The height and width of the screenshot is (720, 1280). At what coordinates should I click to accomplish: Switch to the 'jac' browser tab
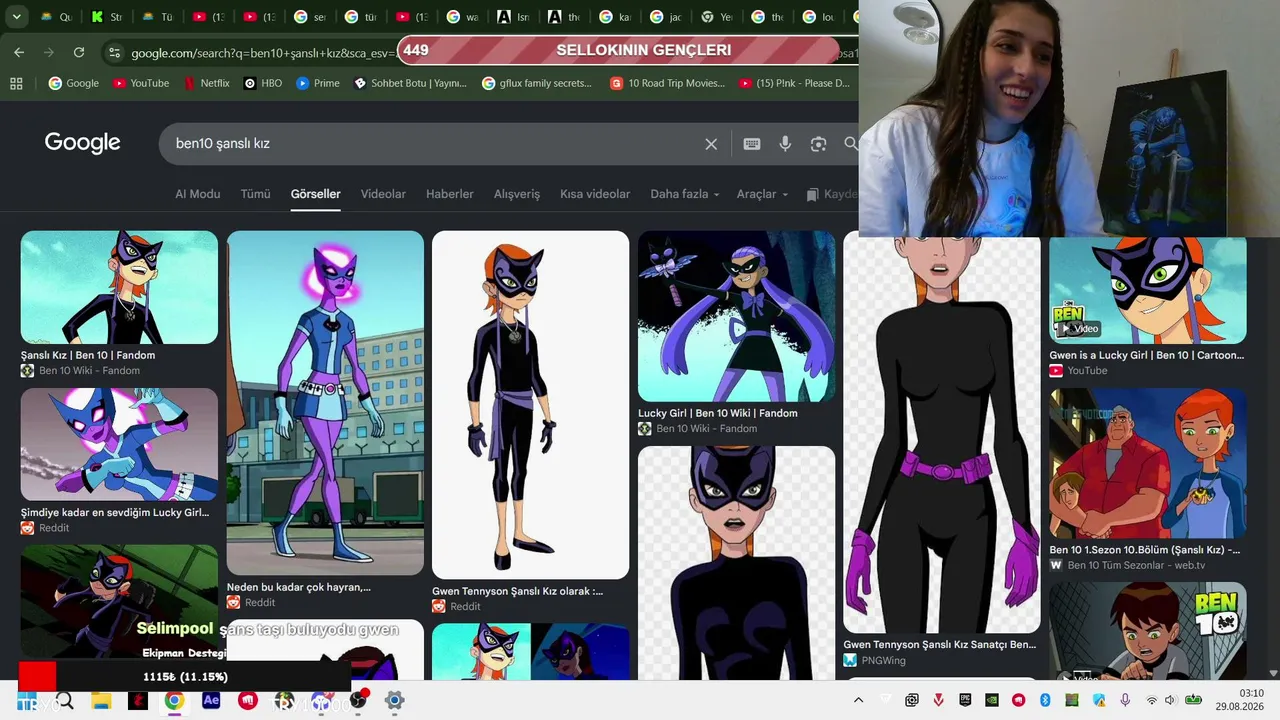click(667, 17)
